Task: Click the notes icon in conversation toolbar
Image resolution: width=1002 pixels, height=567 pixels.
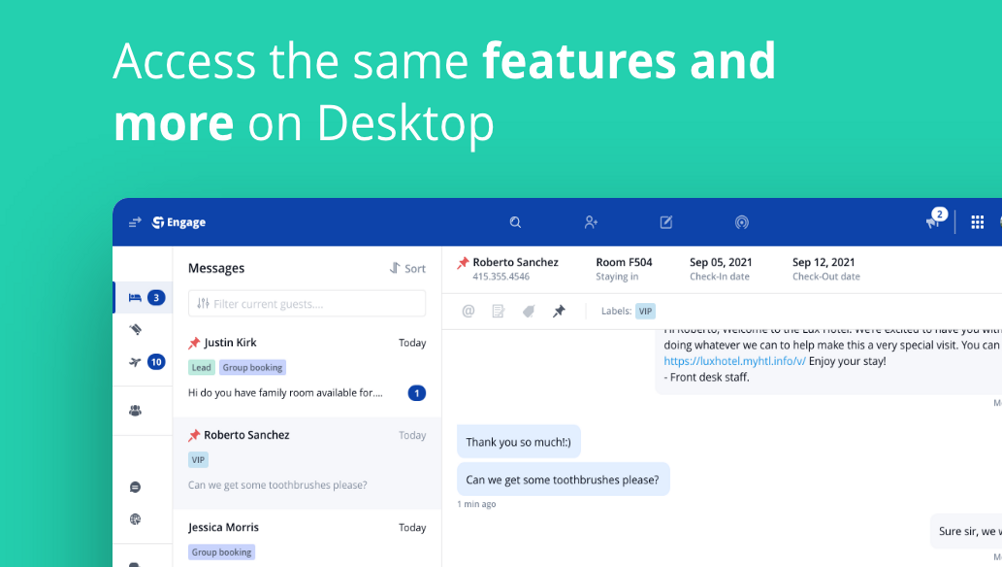Action: coord(498,311)
